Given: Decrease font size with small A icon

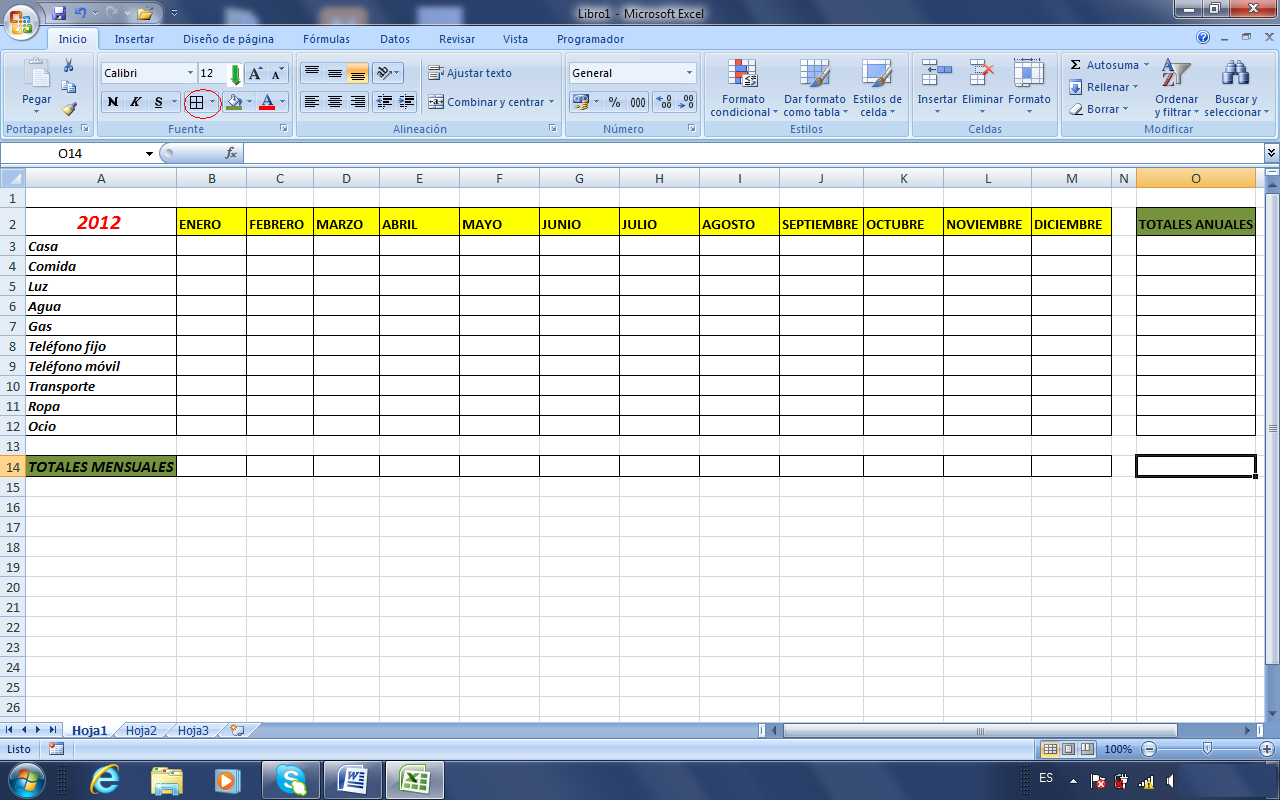Looking at the screenshot, I should coord(277,73).
